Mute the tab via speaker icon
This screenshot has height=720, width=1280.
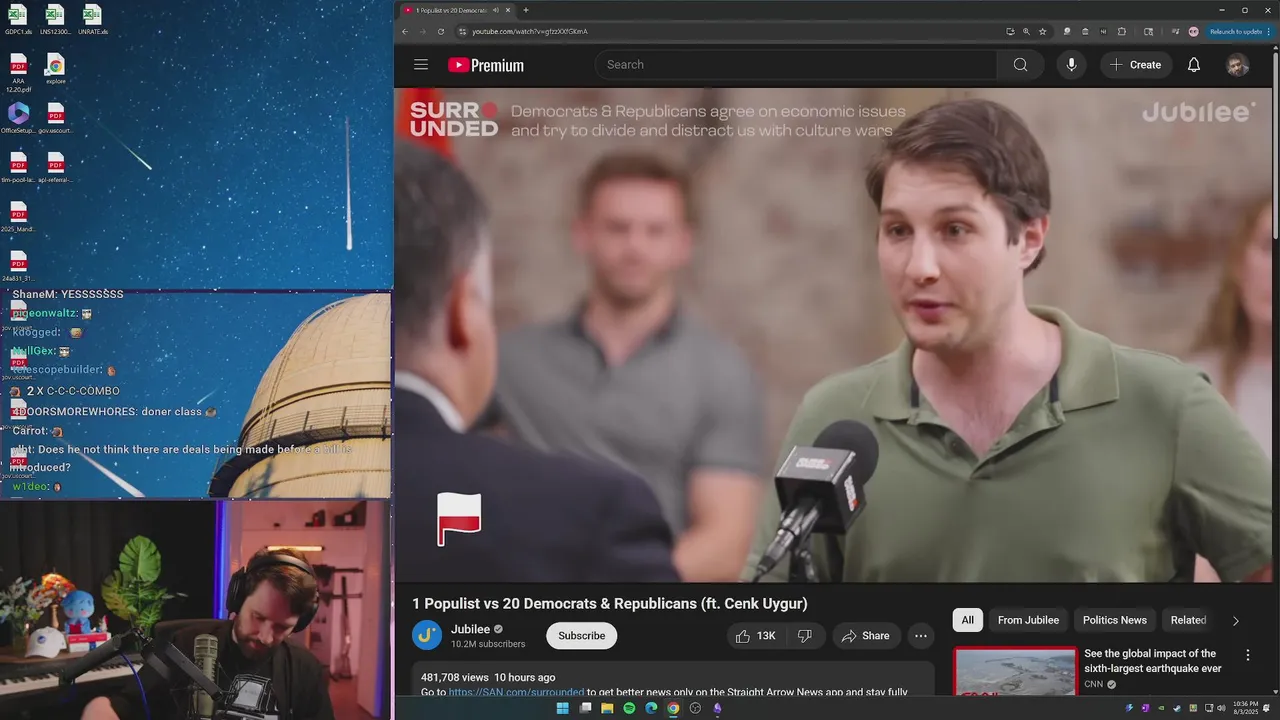(496, 10)
